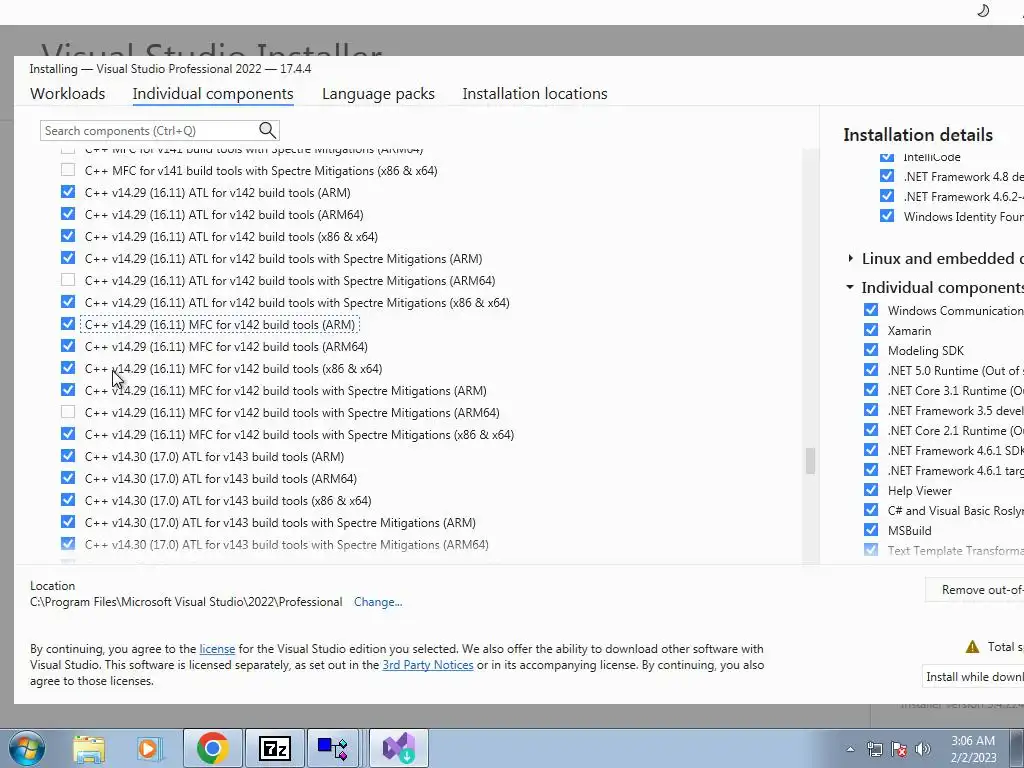This screenshot has height=768, width=1024.
Task: Uncheck MFC for v142 build tools (ARM64)
Action: [68, 345]
